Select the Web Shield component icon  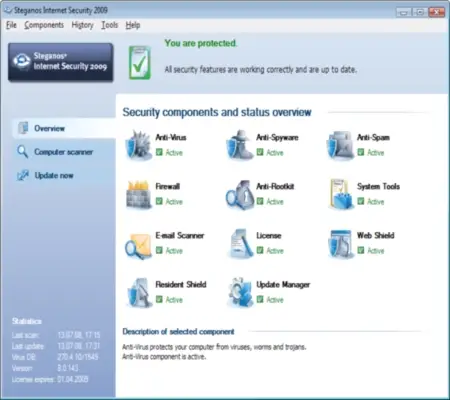pos(340,244)
